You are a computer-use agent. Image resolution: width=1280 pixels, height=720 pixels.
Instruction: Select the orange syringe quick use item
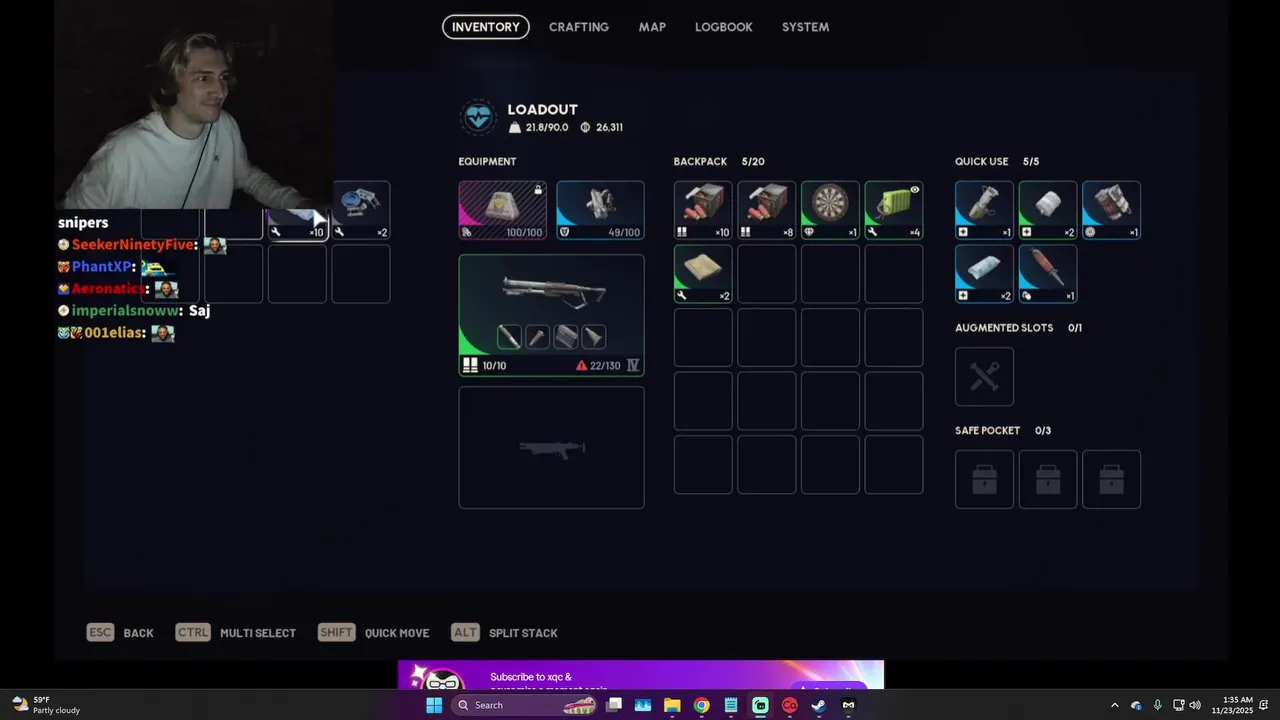coord(1048,273)
